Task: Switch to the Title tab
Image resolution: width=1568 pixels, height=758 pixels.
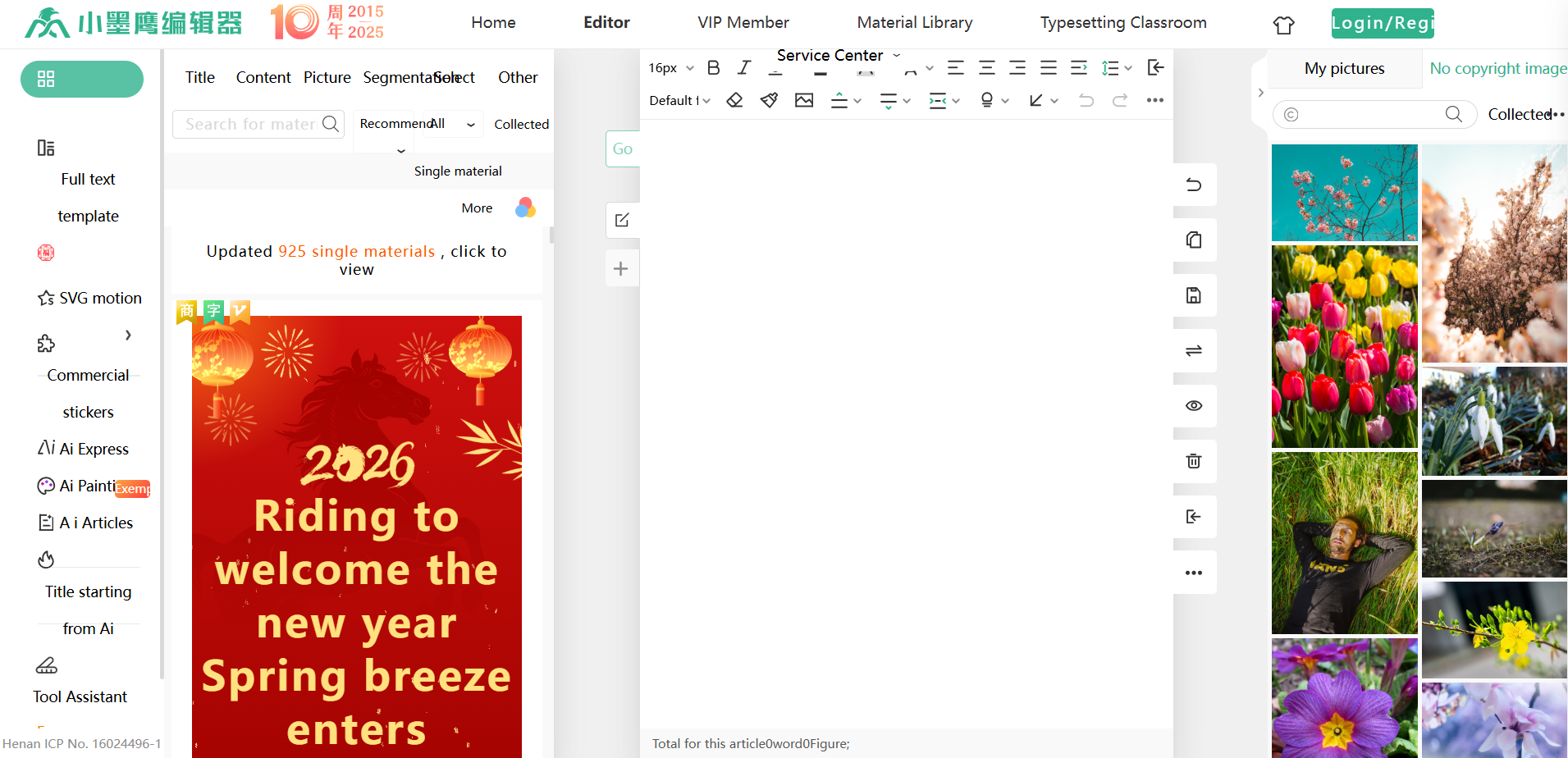Action: pyautogui.click(x=200, y=77)
